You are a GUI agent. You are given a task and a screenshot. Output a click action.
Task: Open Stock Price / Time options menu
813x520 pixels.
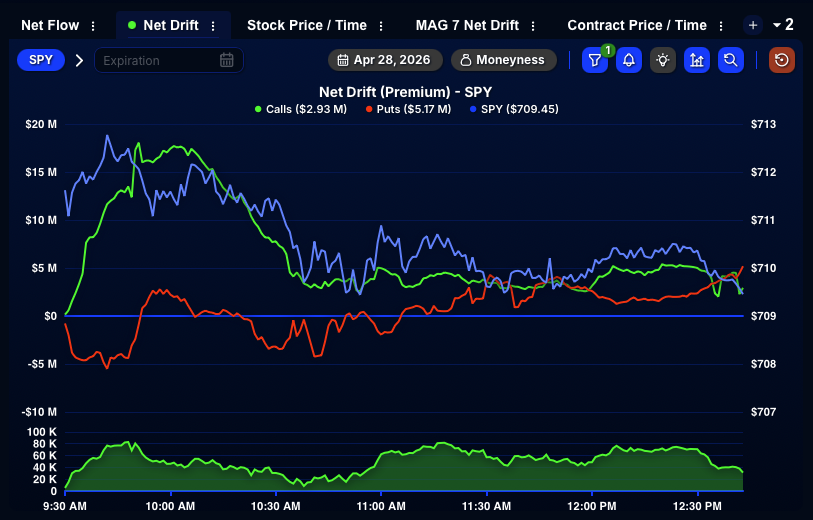click(x=381, y=25)
